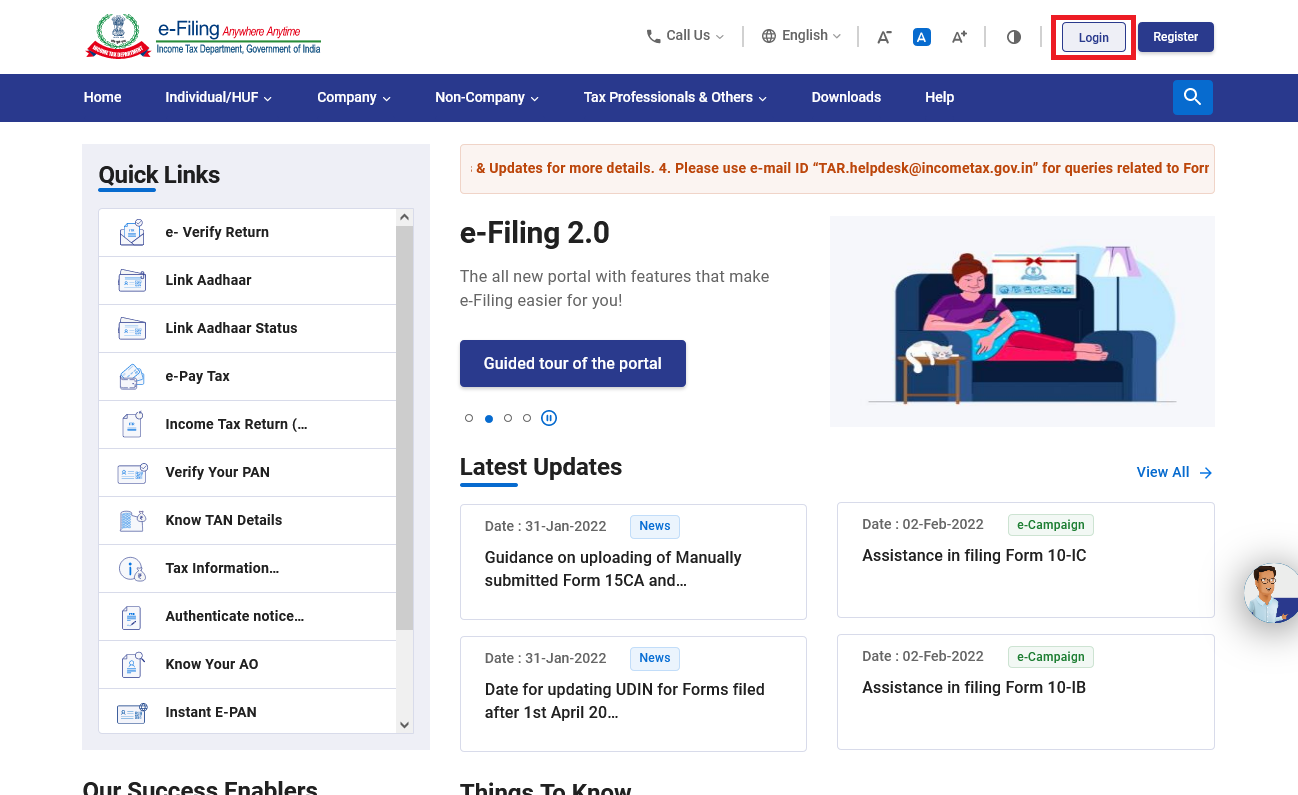The height and width of the screenshot is (795, 1298).
Task: Click e-Campaign tag on Form 10-IB card
Action: click(x=1050, y=657)
